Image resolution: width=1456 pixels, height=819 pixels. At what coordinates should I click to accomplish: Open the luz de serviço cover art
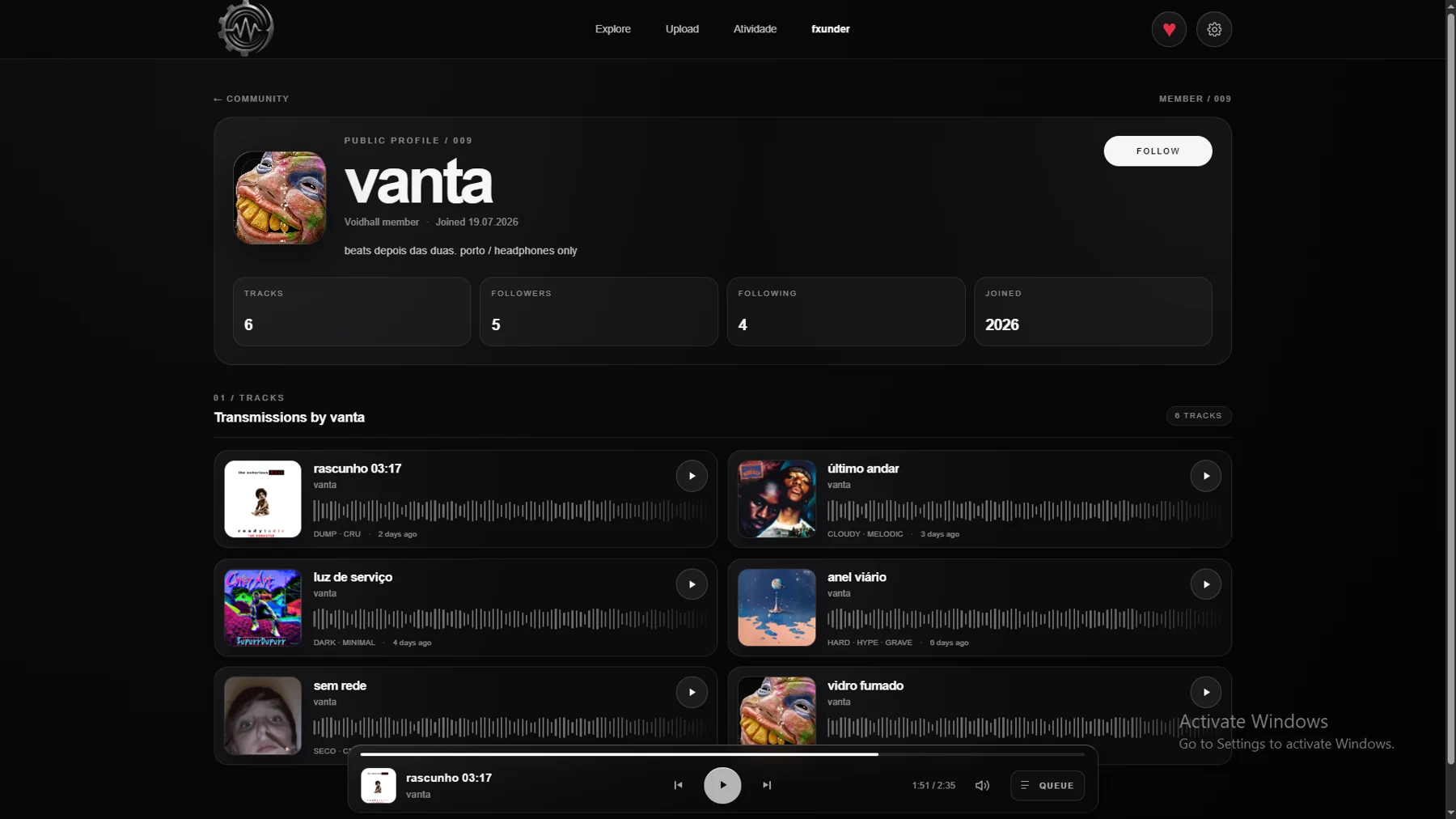coord(263,608)
